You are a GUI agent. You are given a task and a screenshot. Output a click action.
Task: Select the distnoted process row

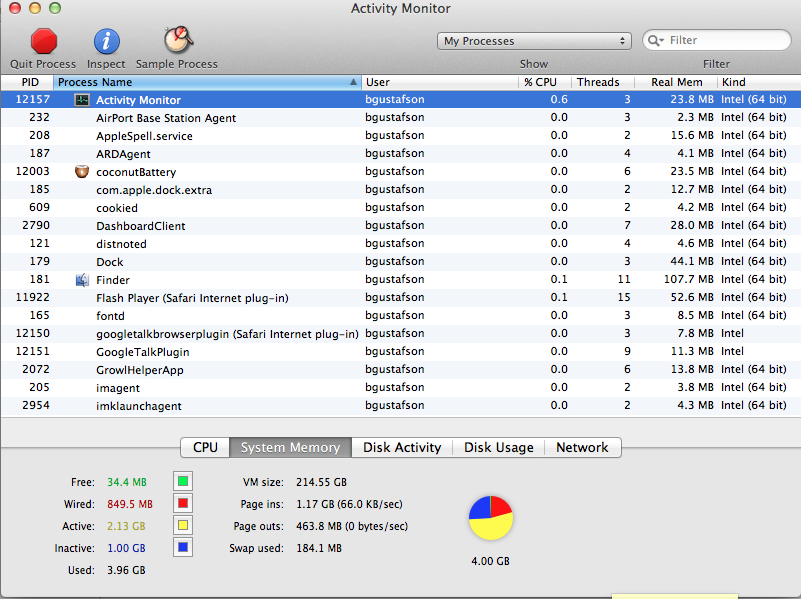pos(400,244)
